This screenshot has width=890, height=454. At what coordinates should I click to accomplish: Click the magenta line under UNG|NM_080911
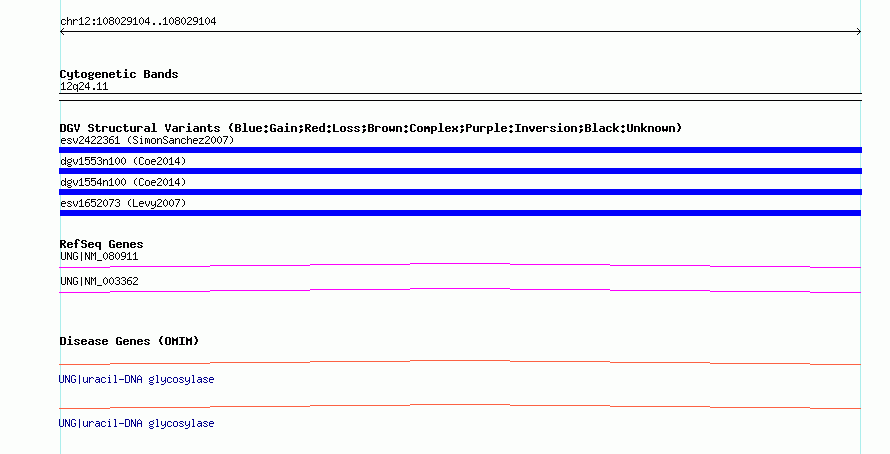pos(460,265)
